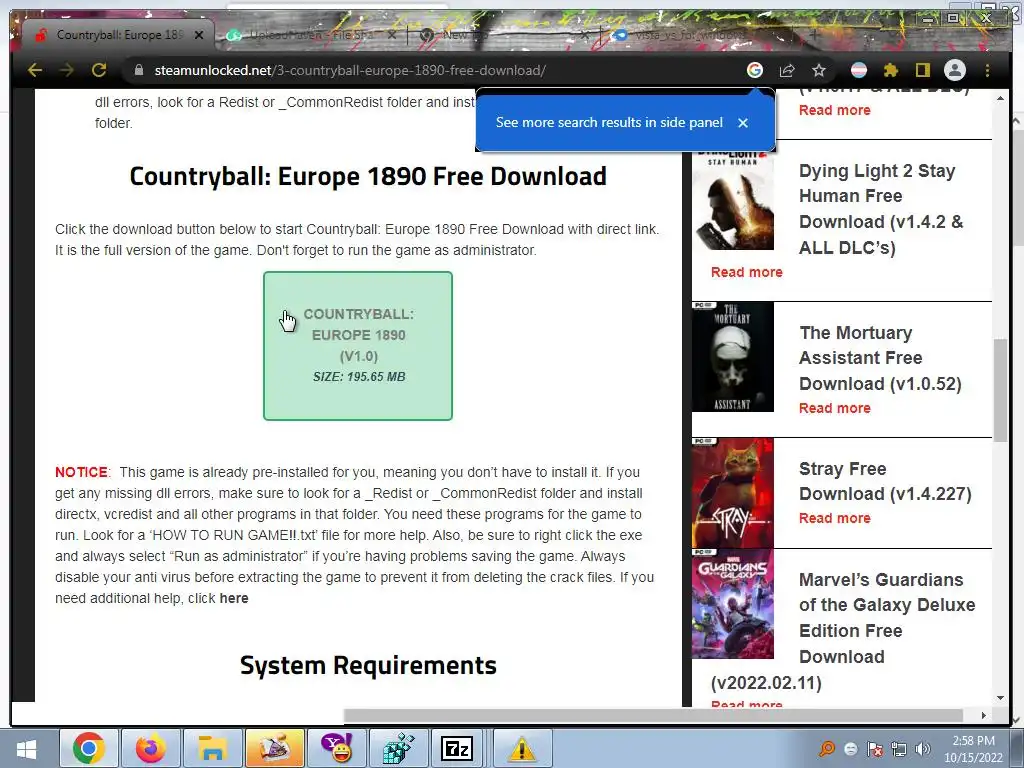Open the Dying Light 2 cover thumbnail

point(733,200)
